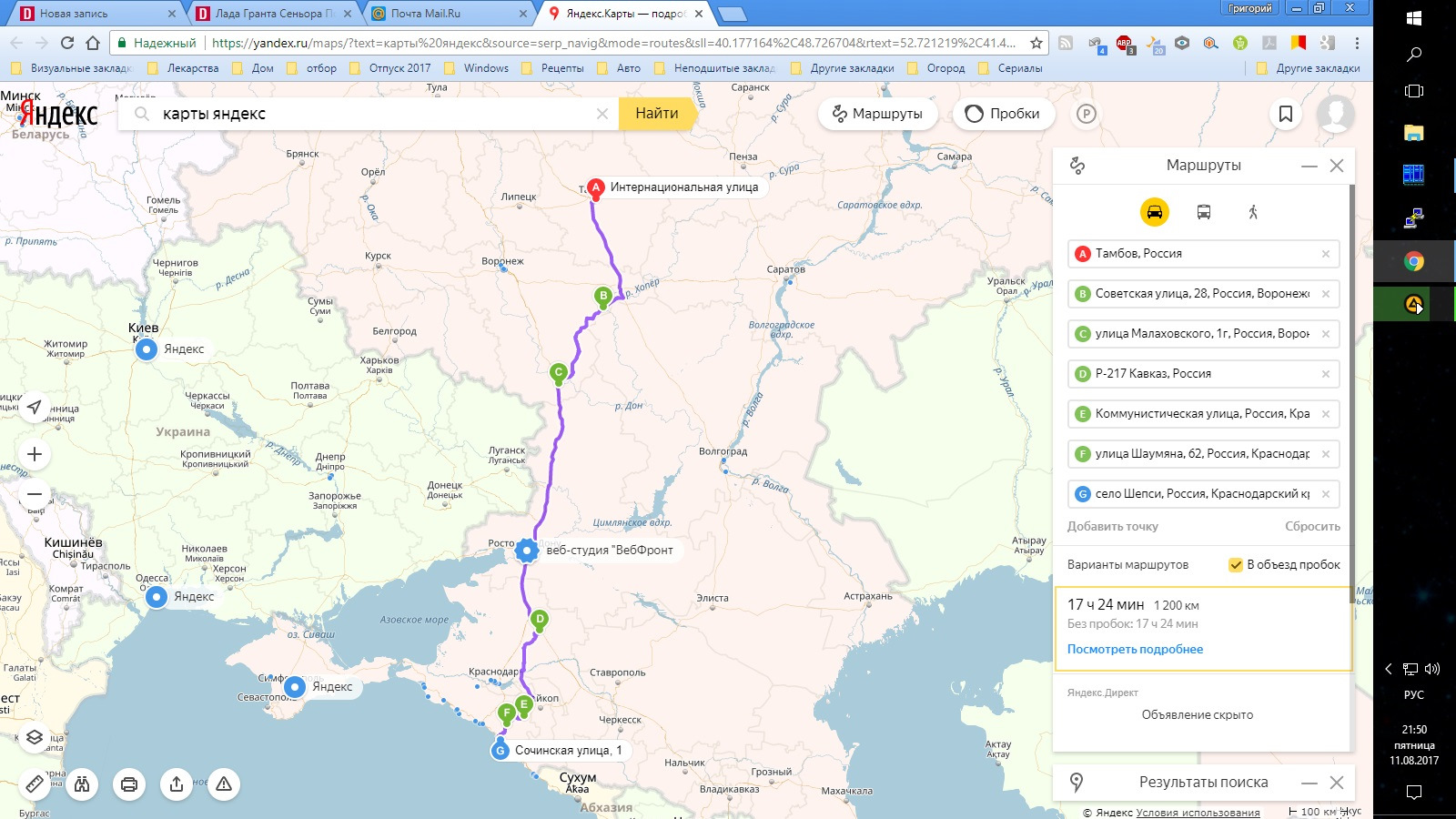Report a road event with triangle icon
1456x819 pixels.
click(224, 784)
